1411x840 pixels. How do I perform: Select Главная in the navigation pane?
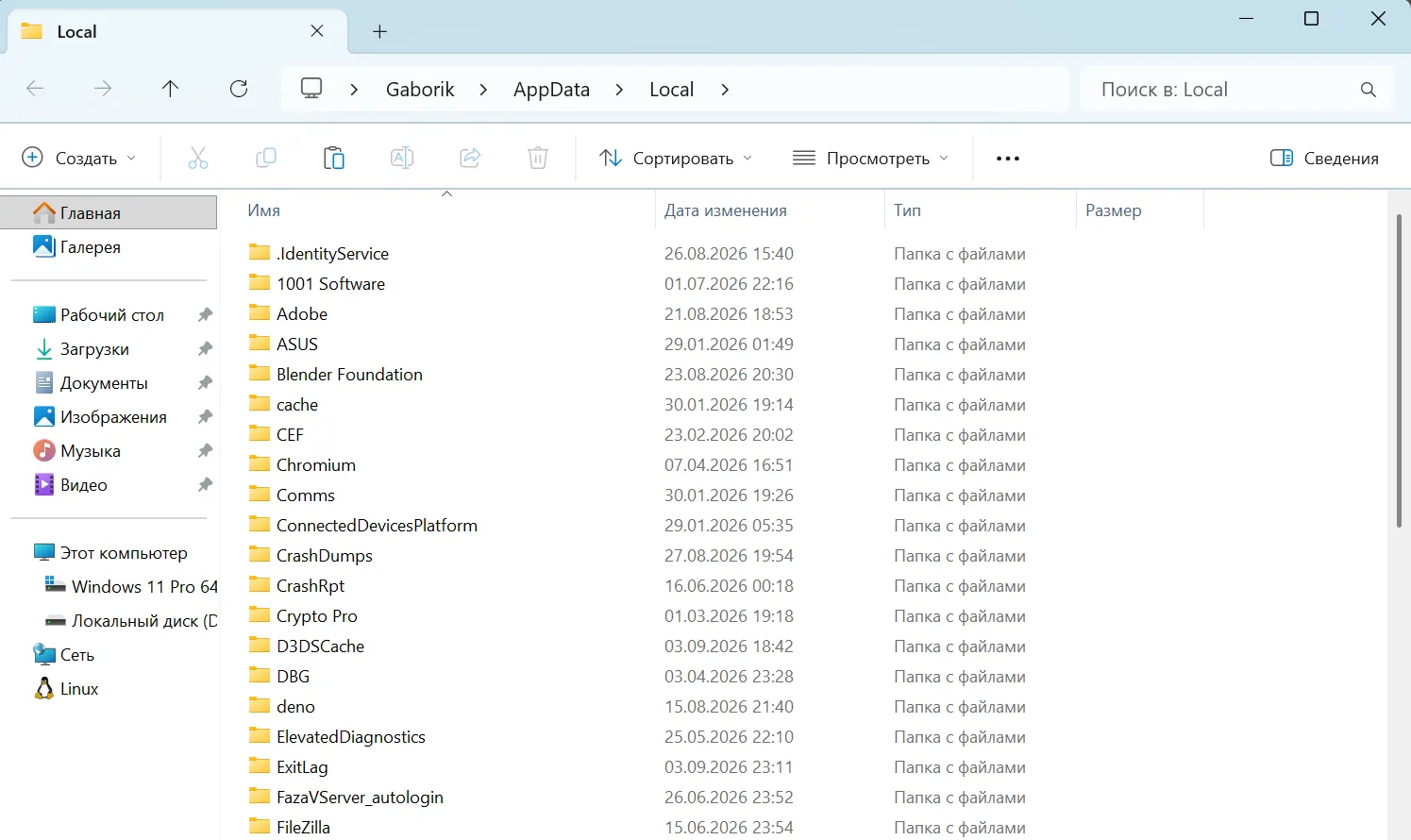click(x=109, y=213)
